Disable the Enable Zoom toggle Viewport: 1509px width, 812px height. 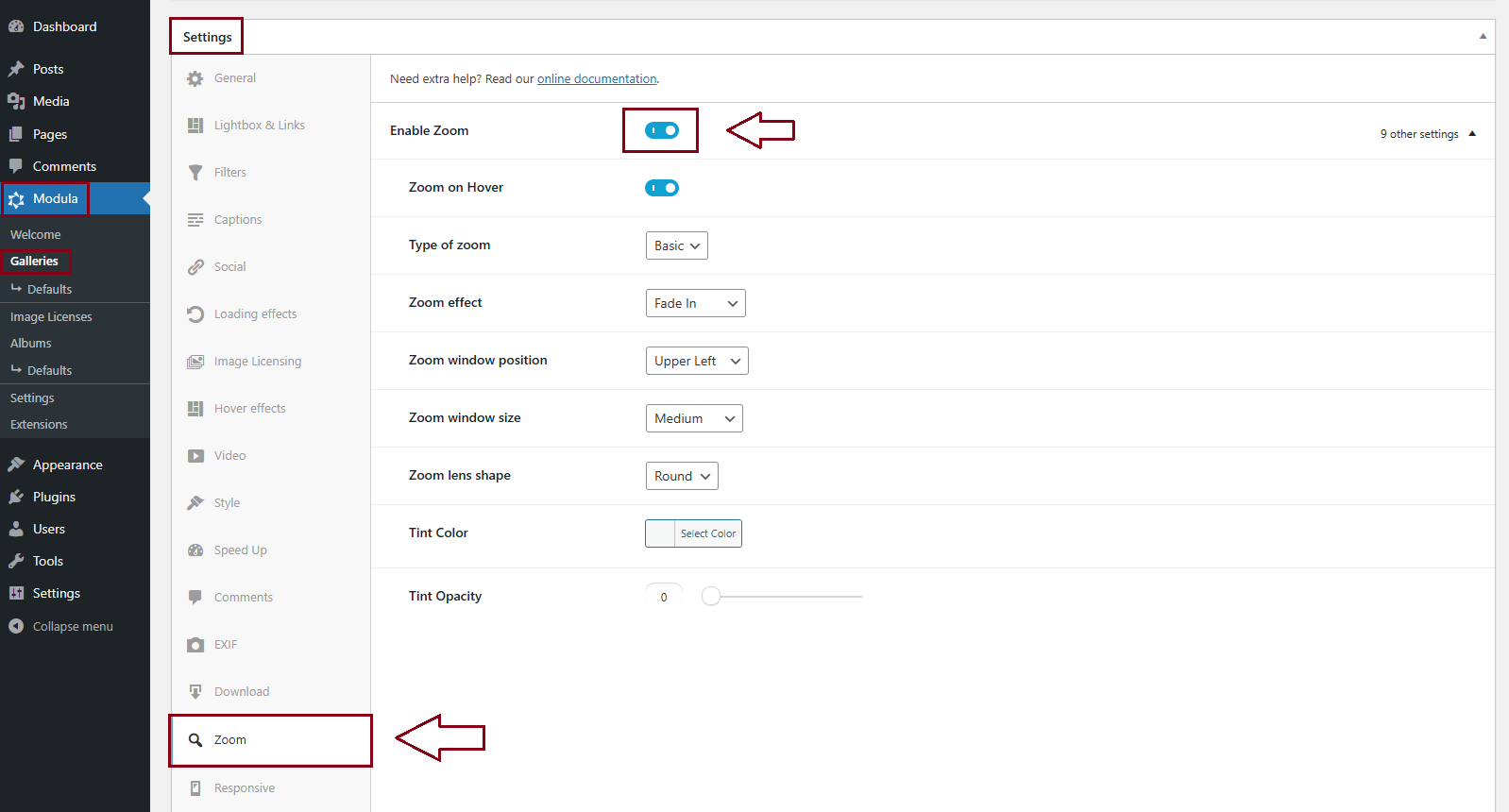661,130
